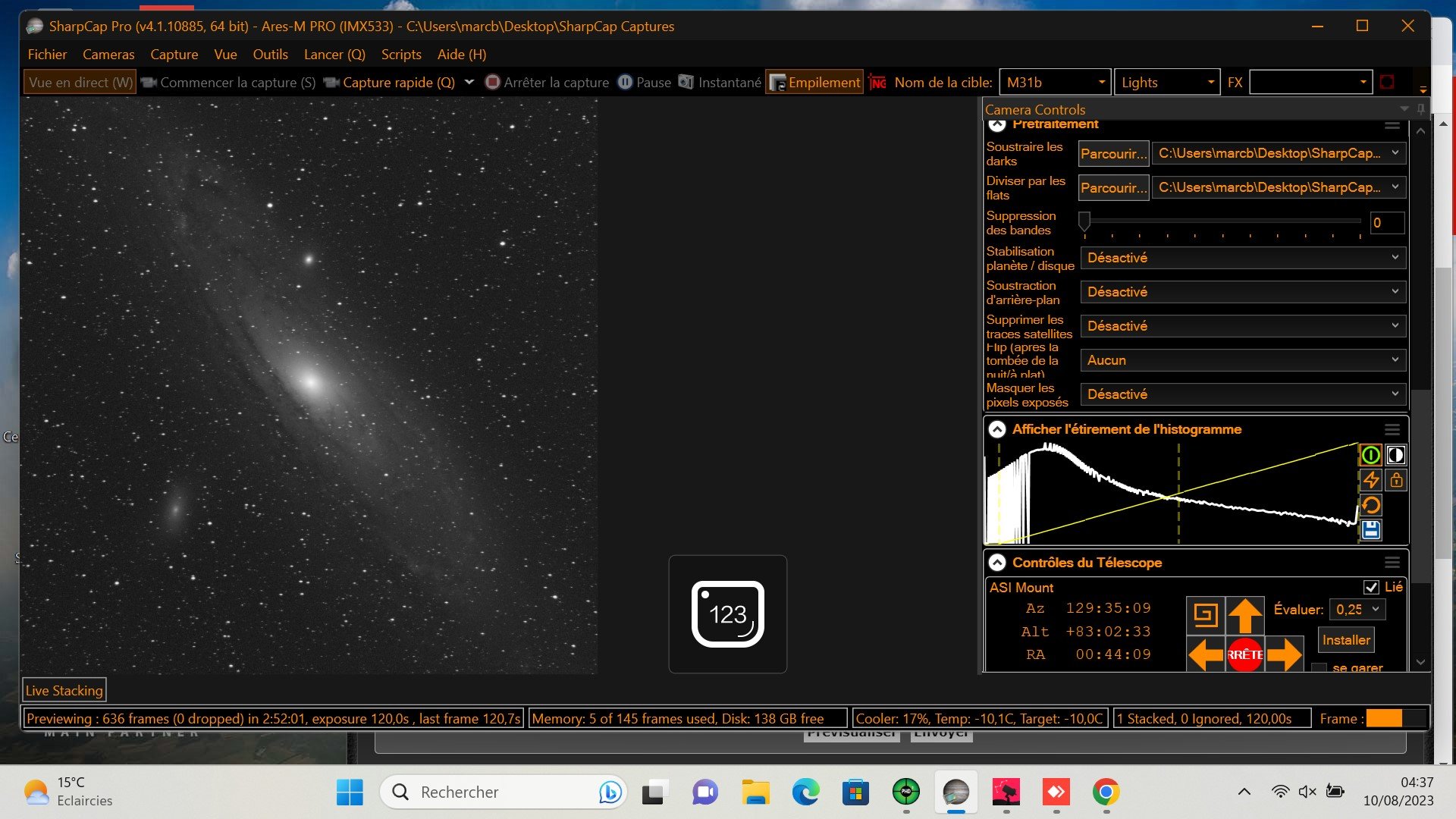This screenshot has height=819, width=1456.
Task: Open Microsoft Store from the taskbar
Action: 855,792
